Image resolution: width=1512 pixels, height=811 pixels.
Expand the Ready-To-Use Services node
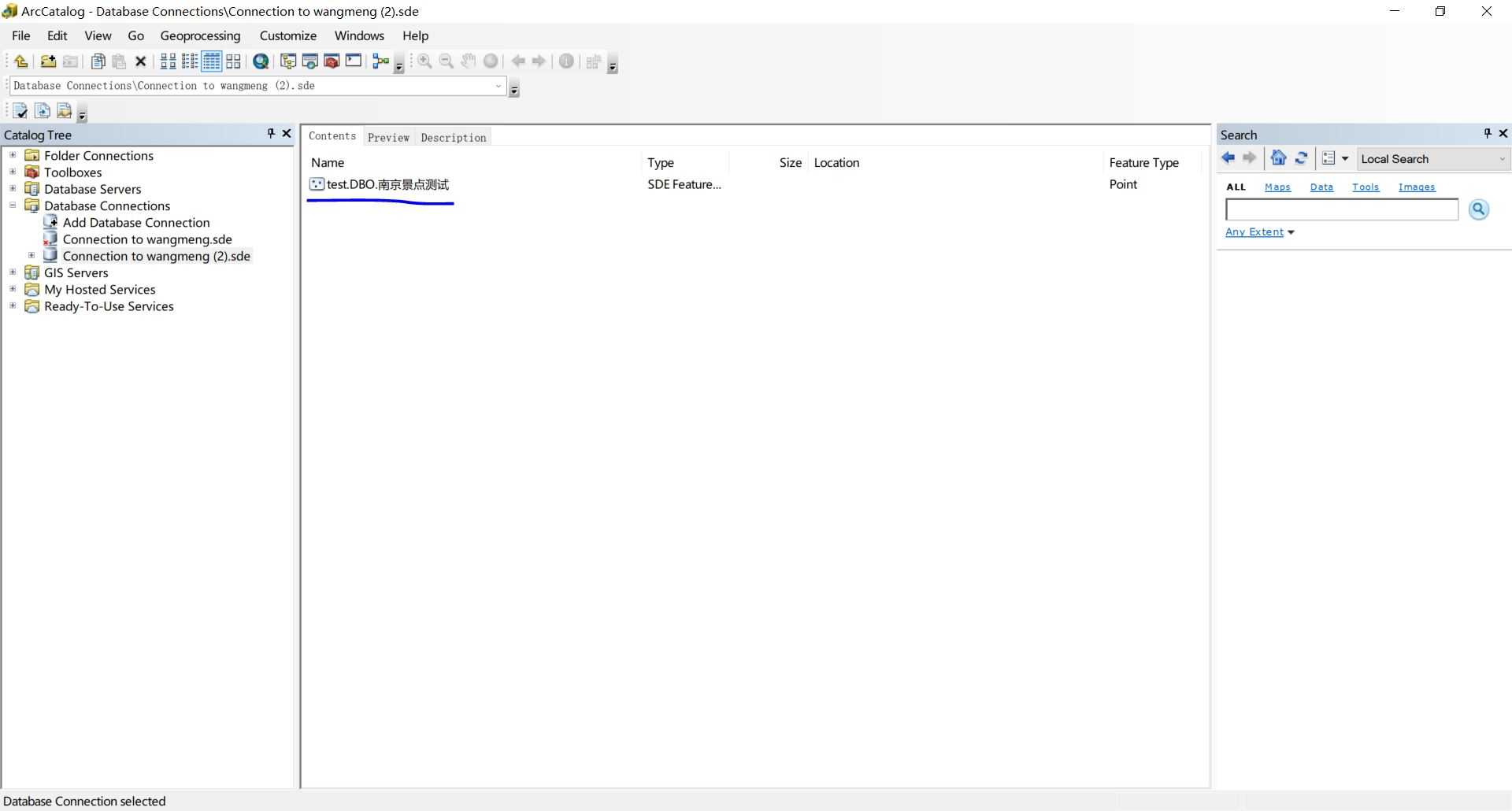pos(13,306)
